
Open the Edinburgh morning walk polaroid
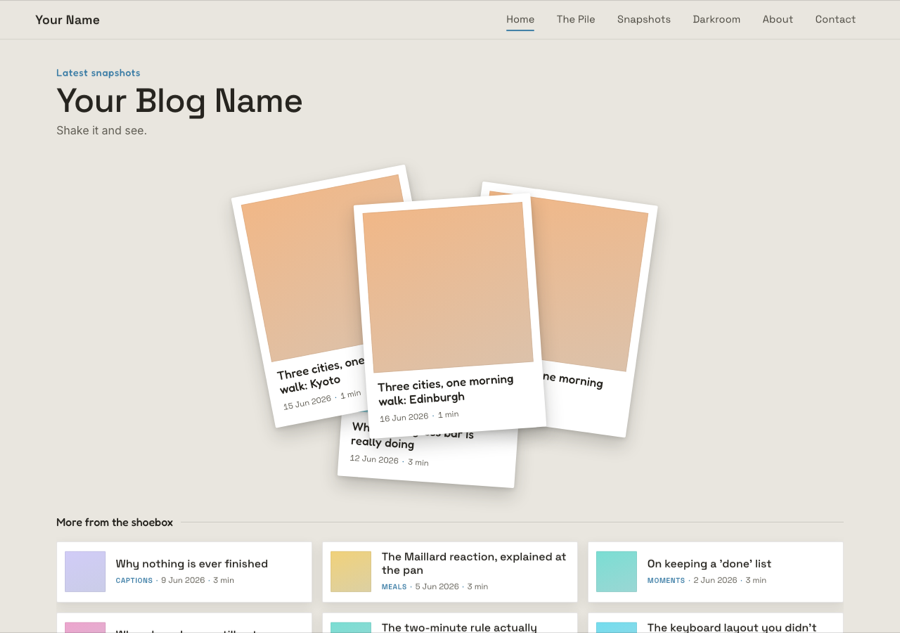pyautogui.click(x=449, y=316)
